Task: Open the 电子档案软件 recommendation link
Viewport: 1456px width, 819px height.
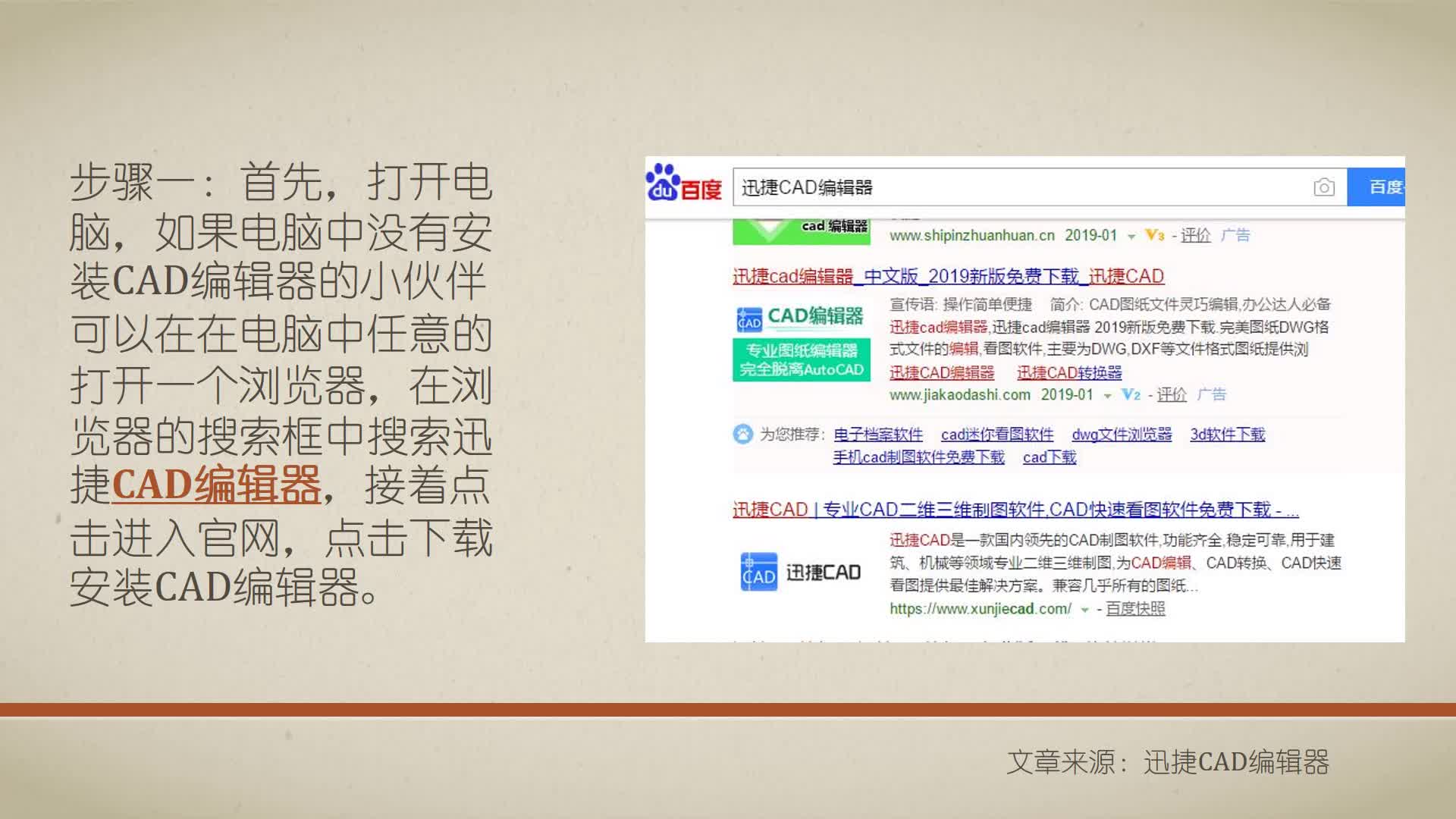Action: click(877, 435)
